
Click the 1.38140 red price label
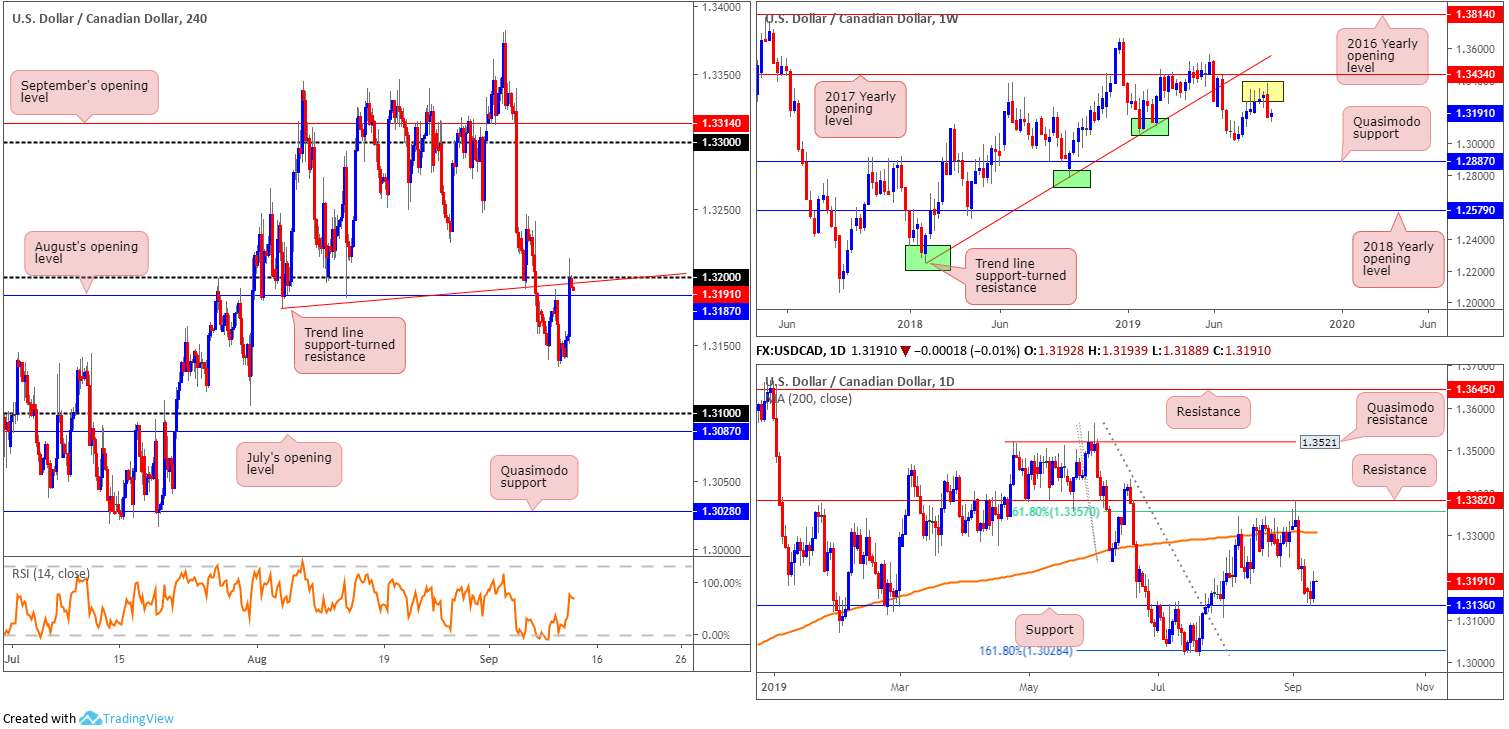1474,16
